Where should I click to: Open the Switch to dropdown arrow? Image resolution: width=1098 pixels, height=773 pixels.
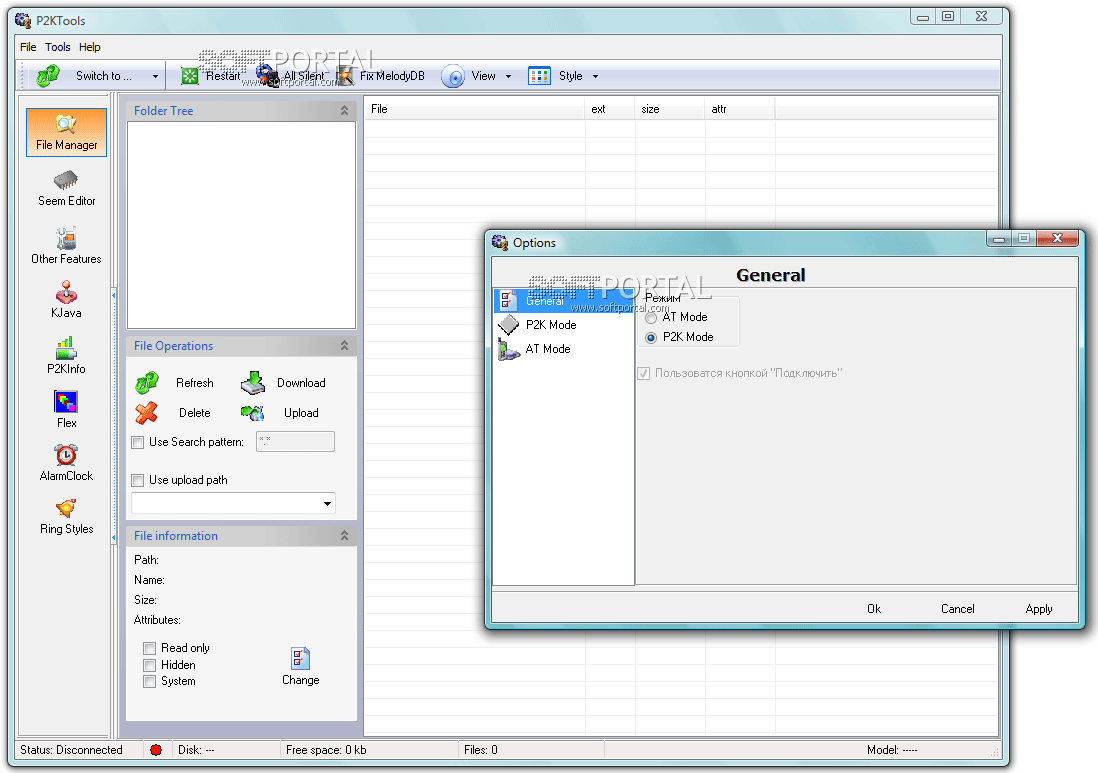tap(155, 76)
